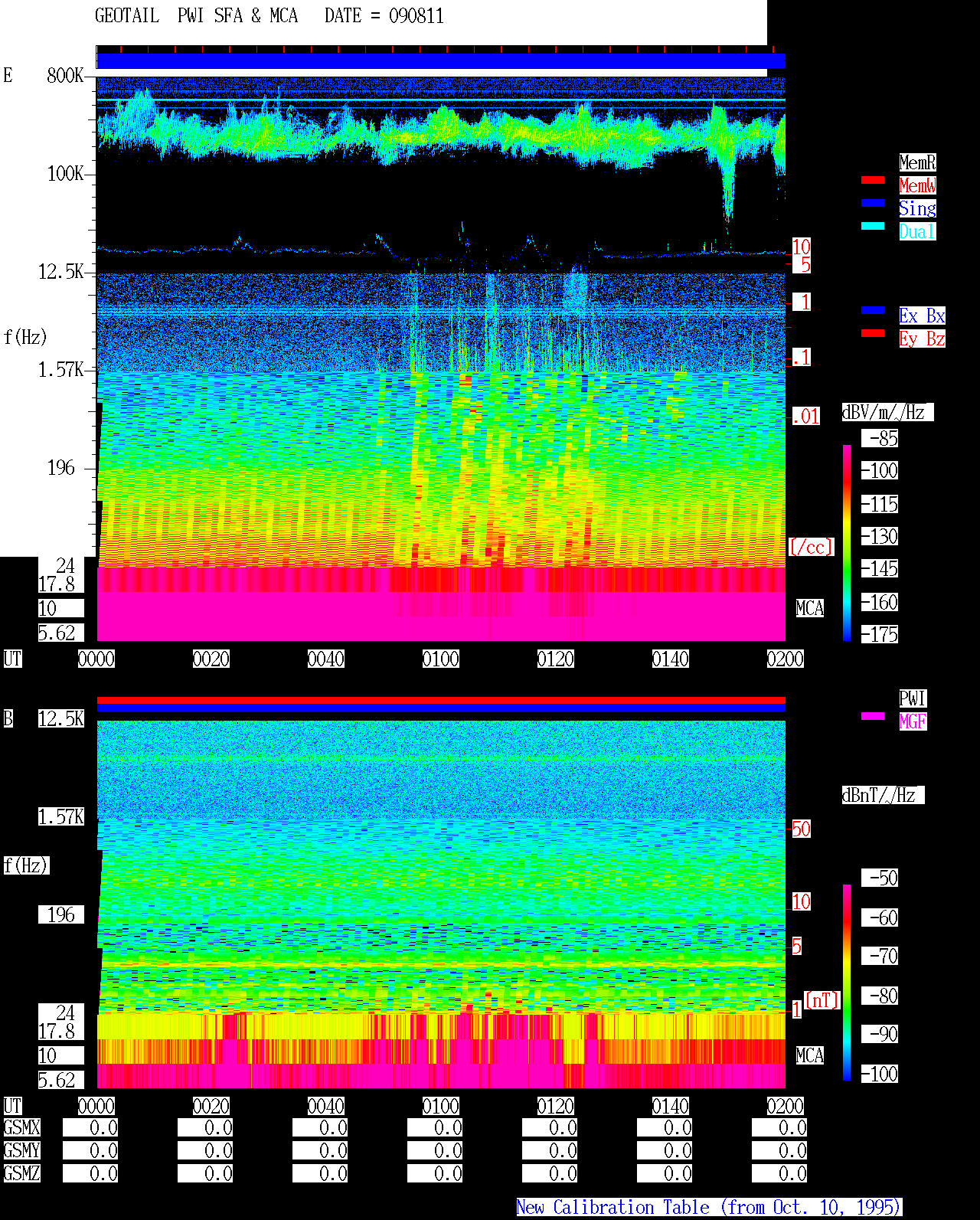
Task: Click the dBnT/√Hz color scale bar
Action: coord(847,983)
